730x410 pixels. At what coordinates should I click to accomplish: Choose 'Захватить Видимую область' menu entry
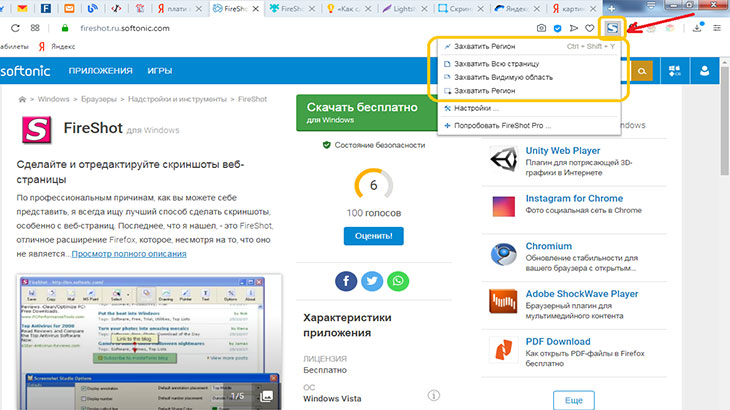(502, 77)
